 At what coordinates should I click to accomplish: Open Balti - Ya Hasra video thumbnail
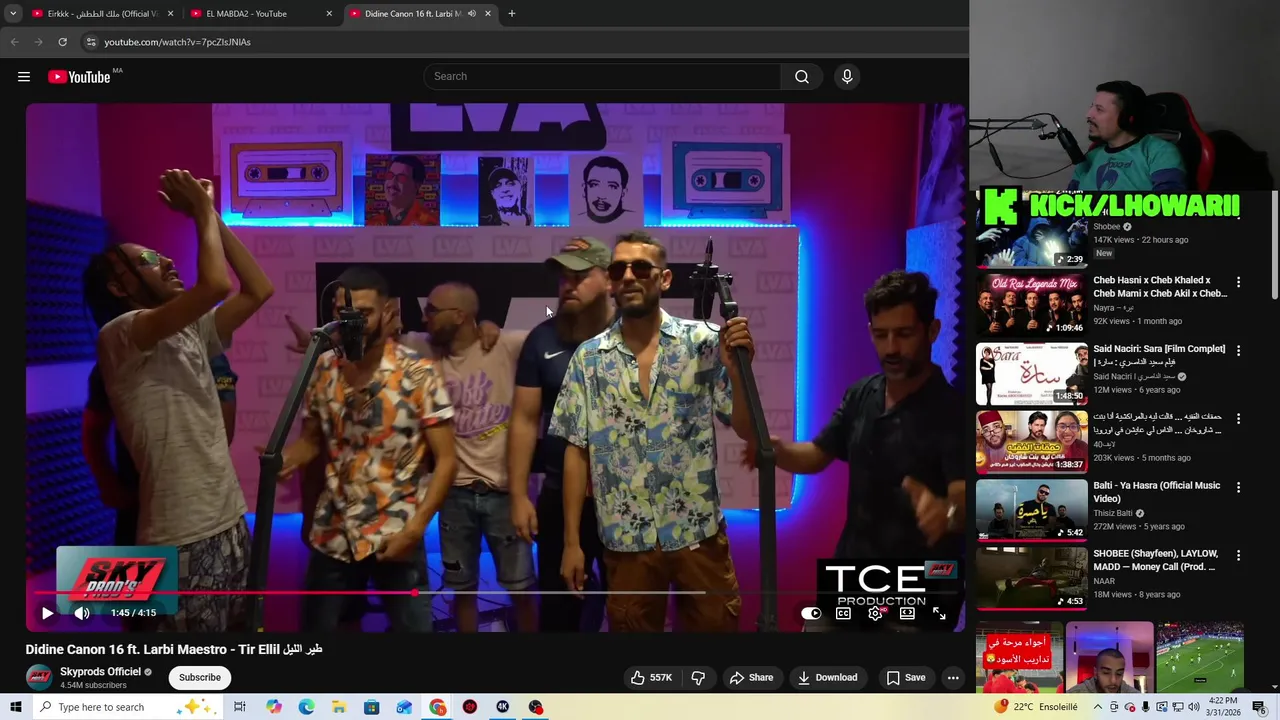pos(1031,510)
